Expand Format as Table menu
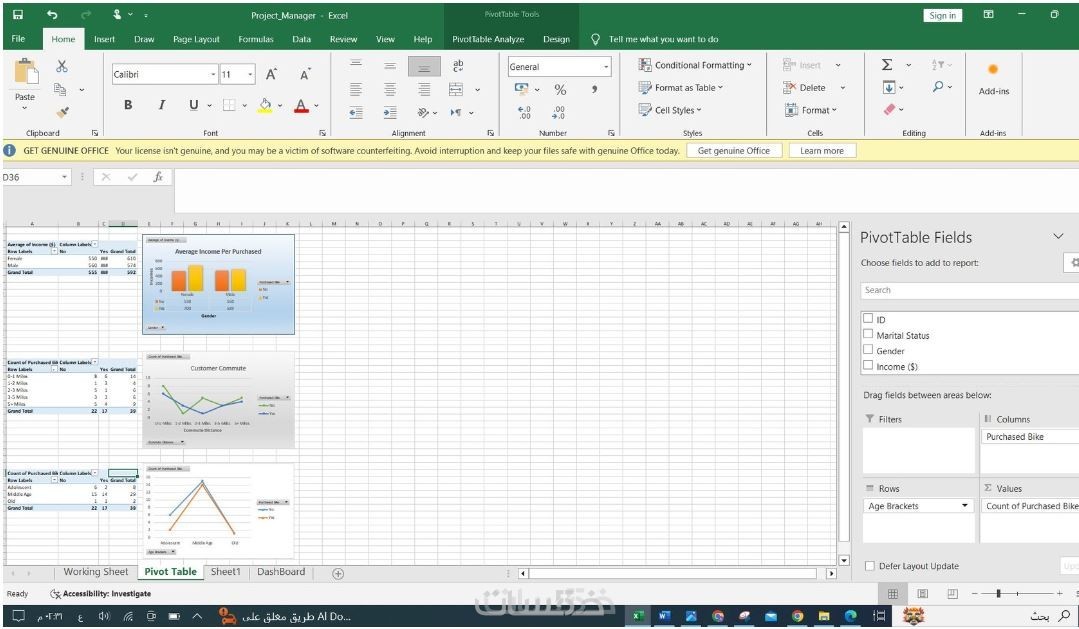This screenshot has width=1079, height=629. click(x=681, y=87)
